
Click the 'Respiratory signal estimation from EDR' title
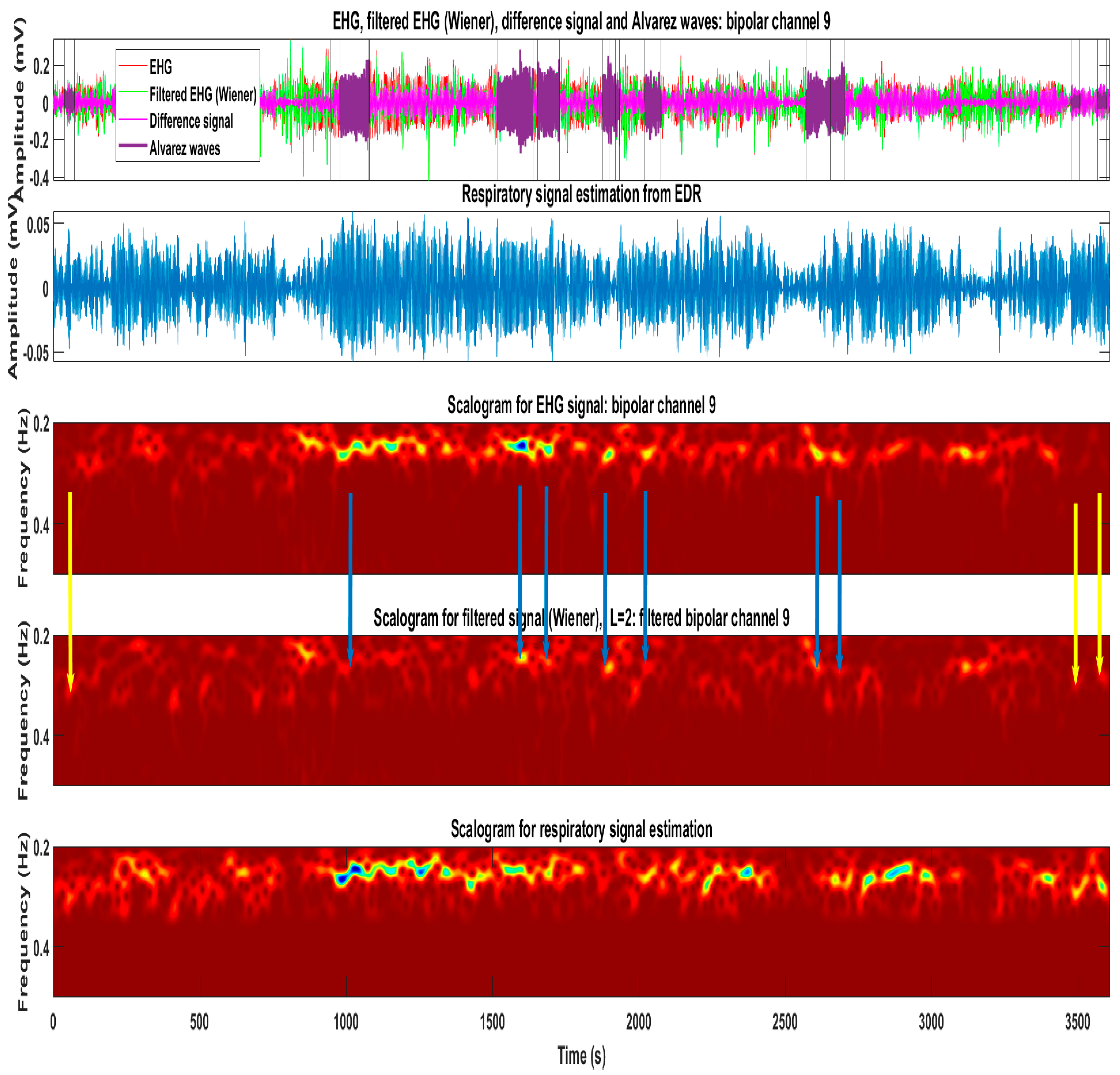click(581, 194)
